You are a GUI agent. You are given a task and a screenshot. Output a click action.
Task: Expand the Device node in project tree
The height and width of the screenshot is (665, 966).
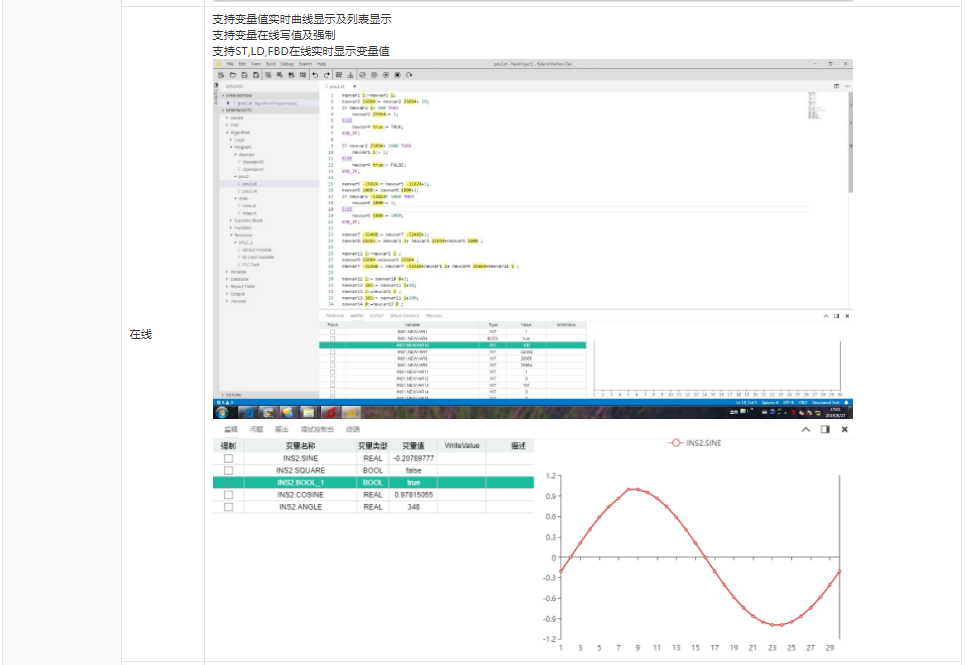tap(237, 117)
